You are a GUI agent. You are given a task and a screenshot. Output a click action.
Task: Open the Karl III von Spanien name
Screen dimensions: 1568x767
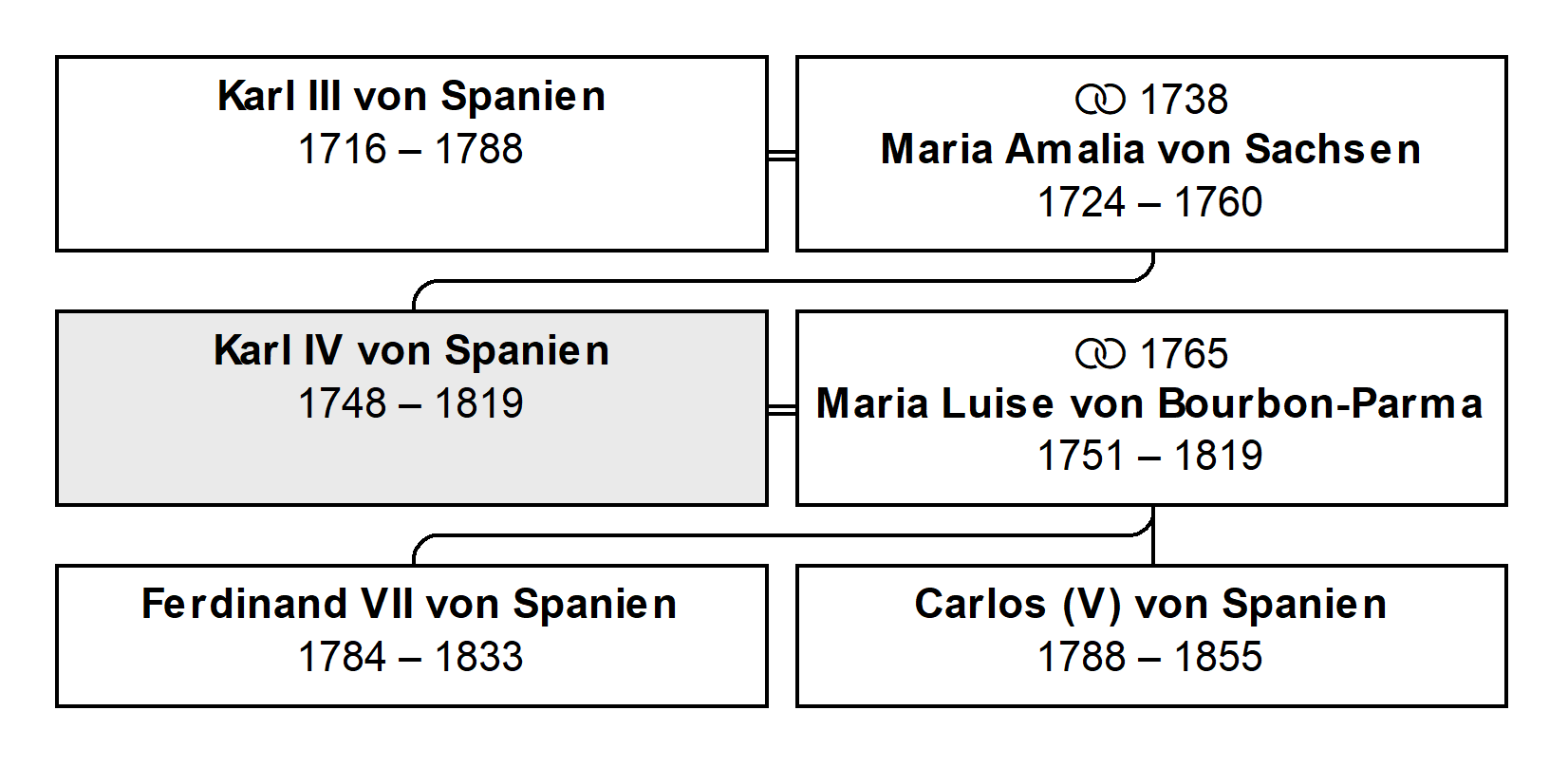411,96
